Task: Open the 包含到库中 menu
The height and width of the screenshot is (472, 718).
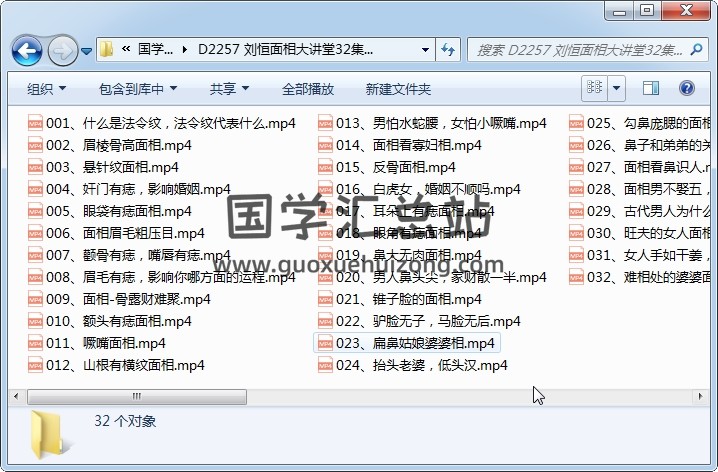Action: pyautogui.click(x=138, y=89)
